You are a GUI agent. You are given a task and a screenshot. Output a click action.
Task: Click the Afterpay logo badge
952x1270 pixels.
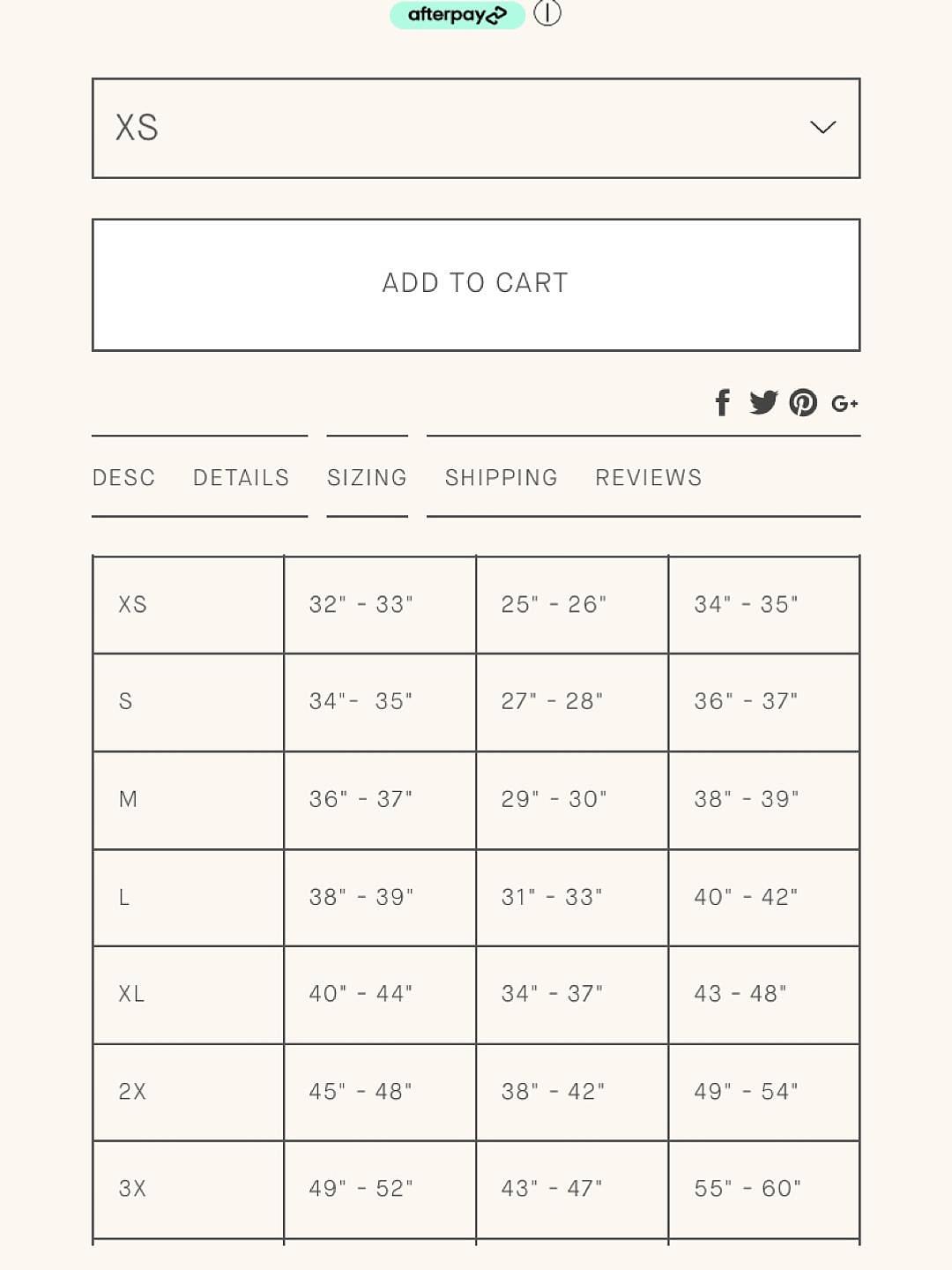point(457,14)
